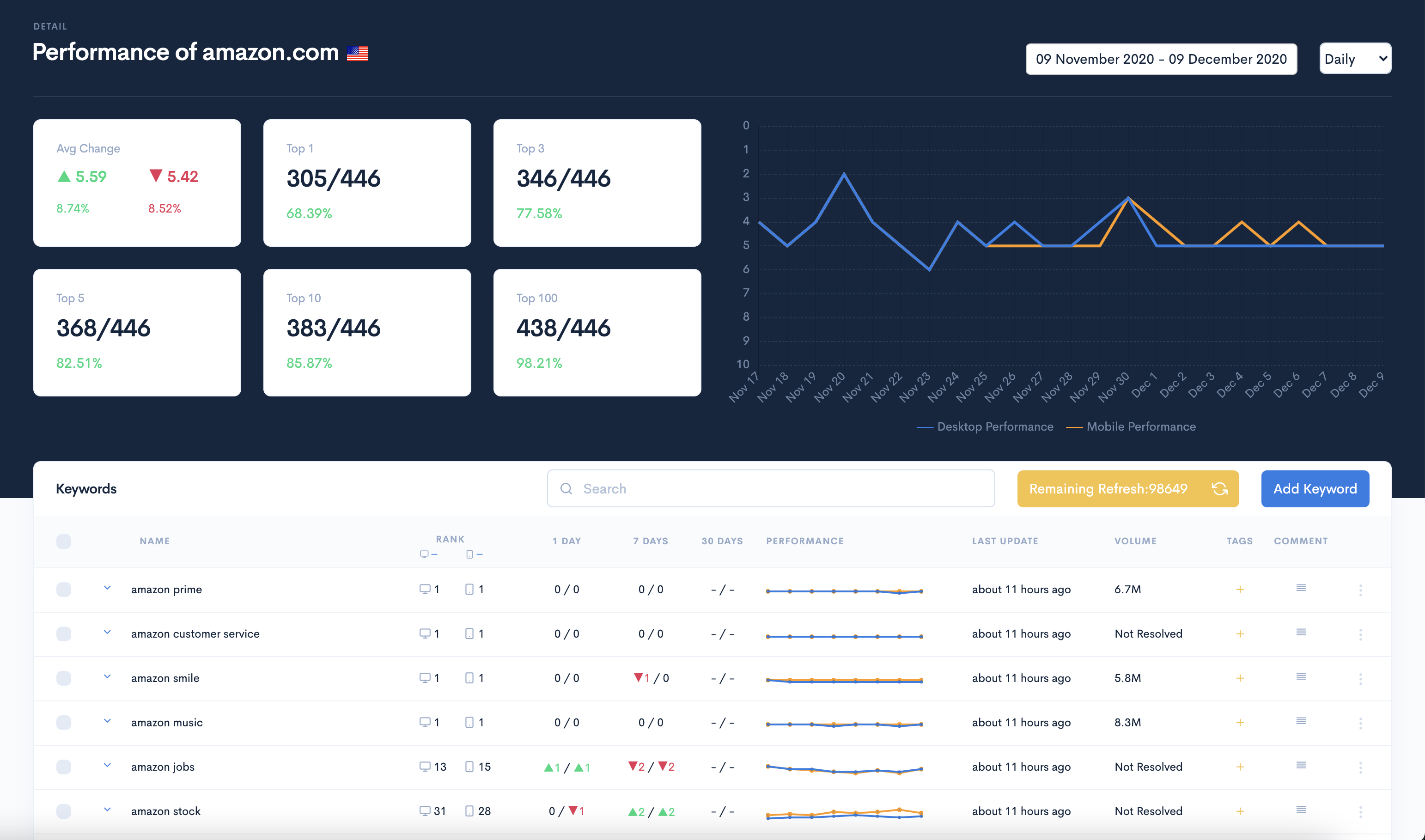This screenshot has width=1425, height=840.
Task: Check the amazon smile row checkbox
Action: click(63, 677)
